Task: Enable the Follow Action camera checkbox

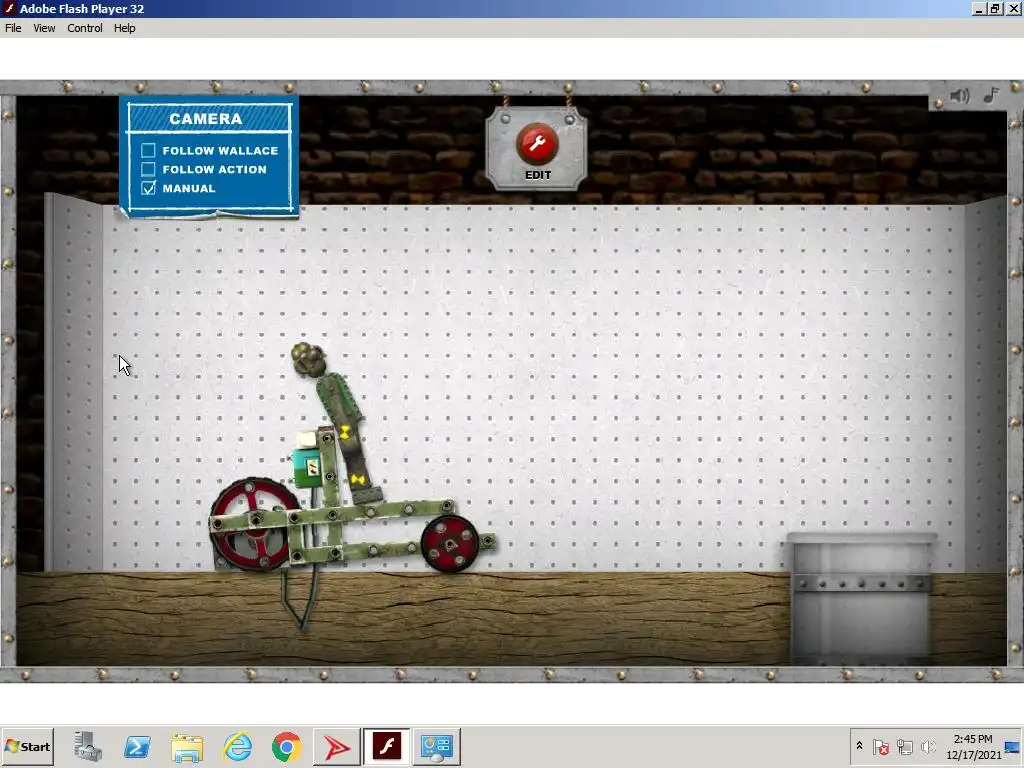Action: coord(148,169)
